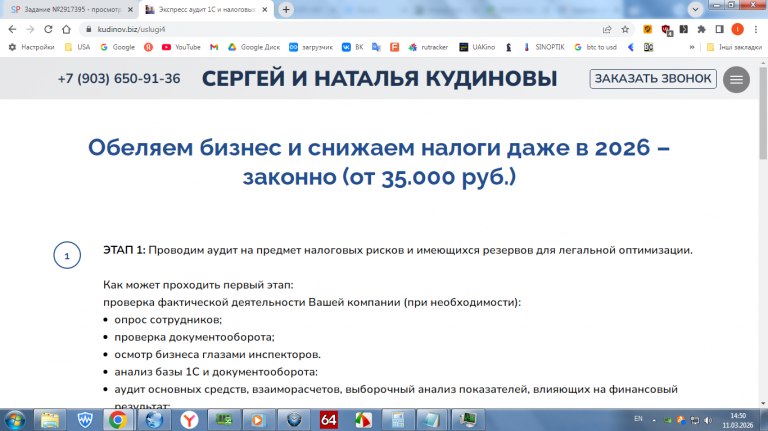Click the СЕРГЕЙ И НАТАЛЬЯ КУДИНОВЫ title
Screen dimensions: 768x431
(x=380, y=78)
